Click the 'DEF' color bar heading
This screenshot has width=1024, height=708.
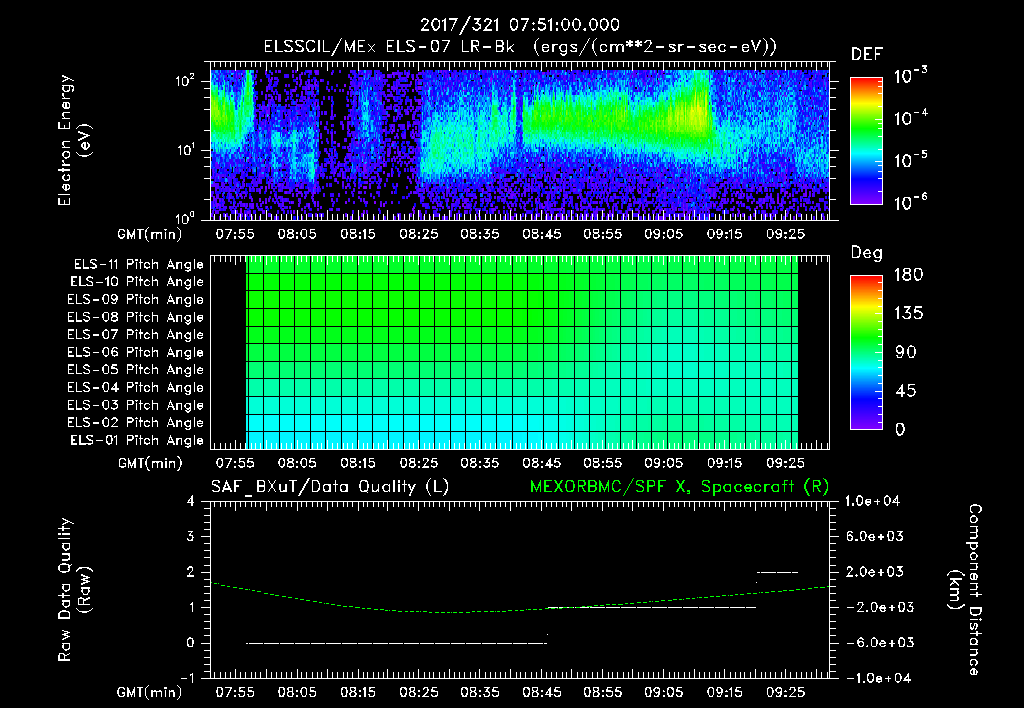click(x=867, y=55)
